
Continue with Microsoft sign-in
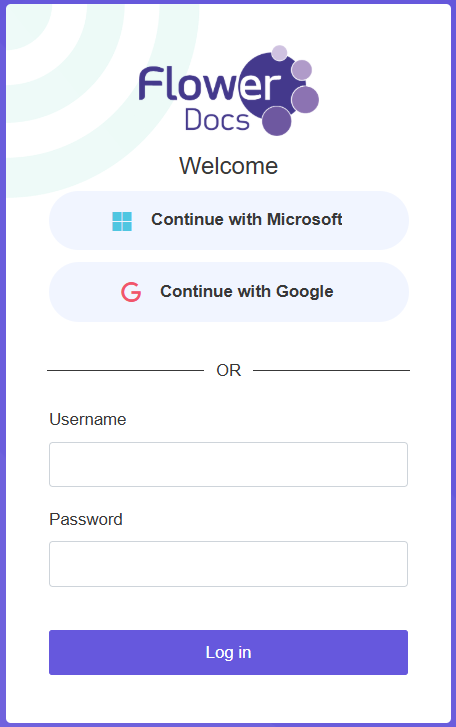coord(229,220)
